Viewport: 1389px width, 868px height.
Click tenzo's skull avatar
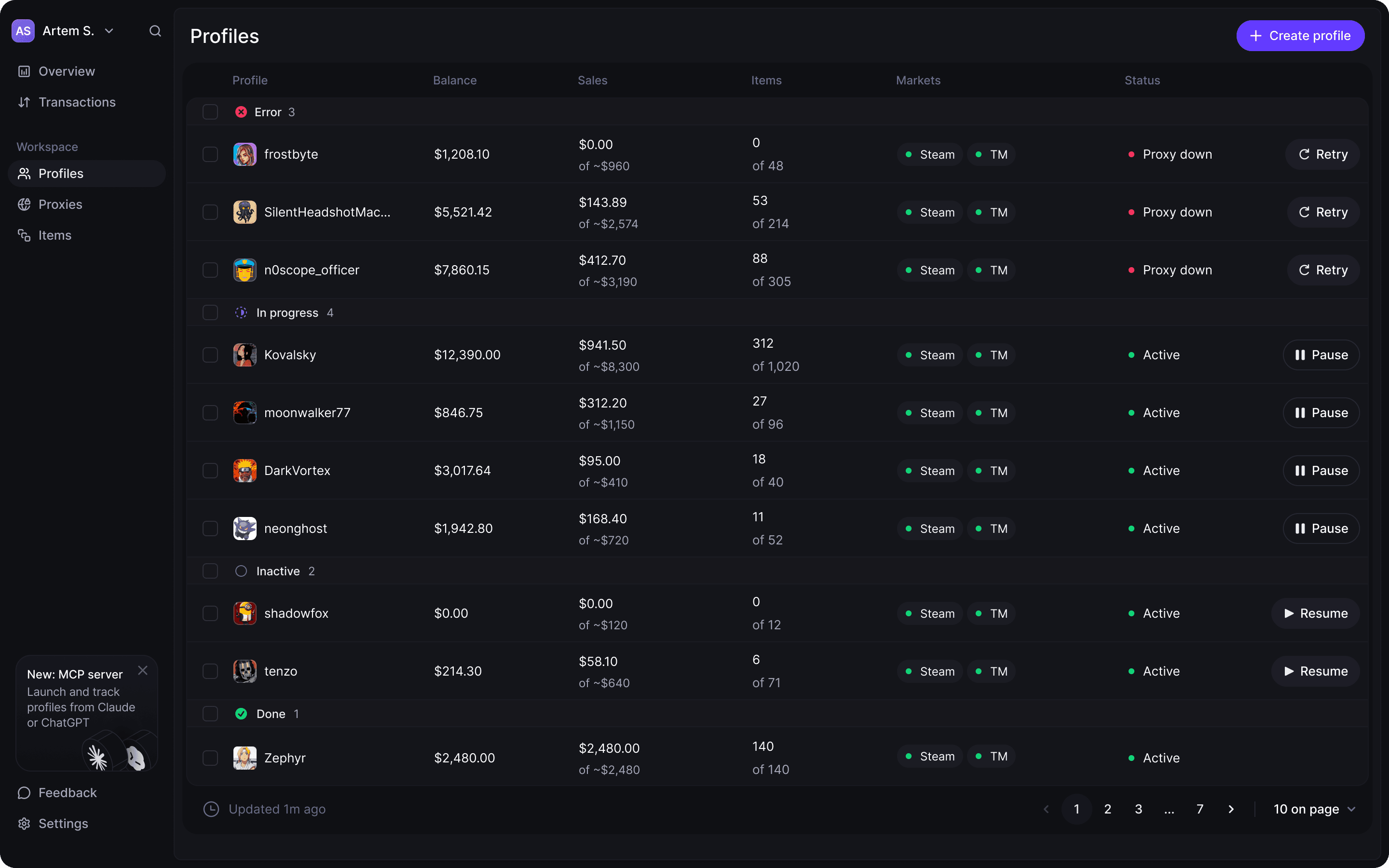(x=245, y=671)
